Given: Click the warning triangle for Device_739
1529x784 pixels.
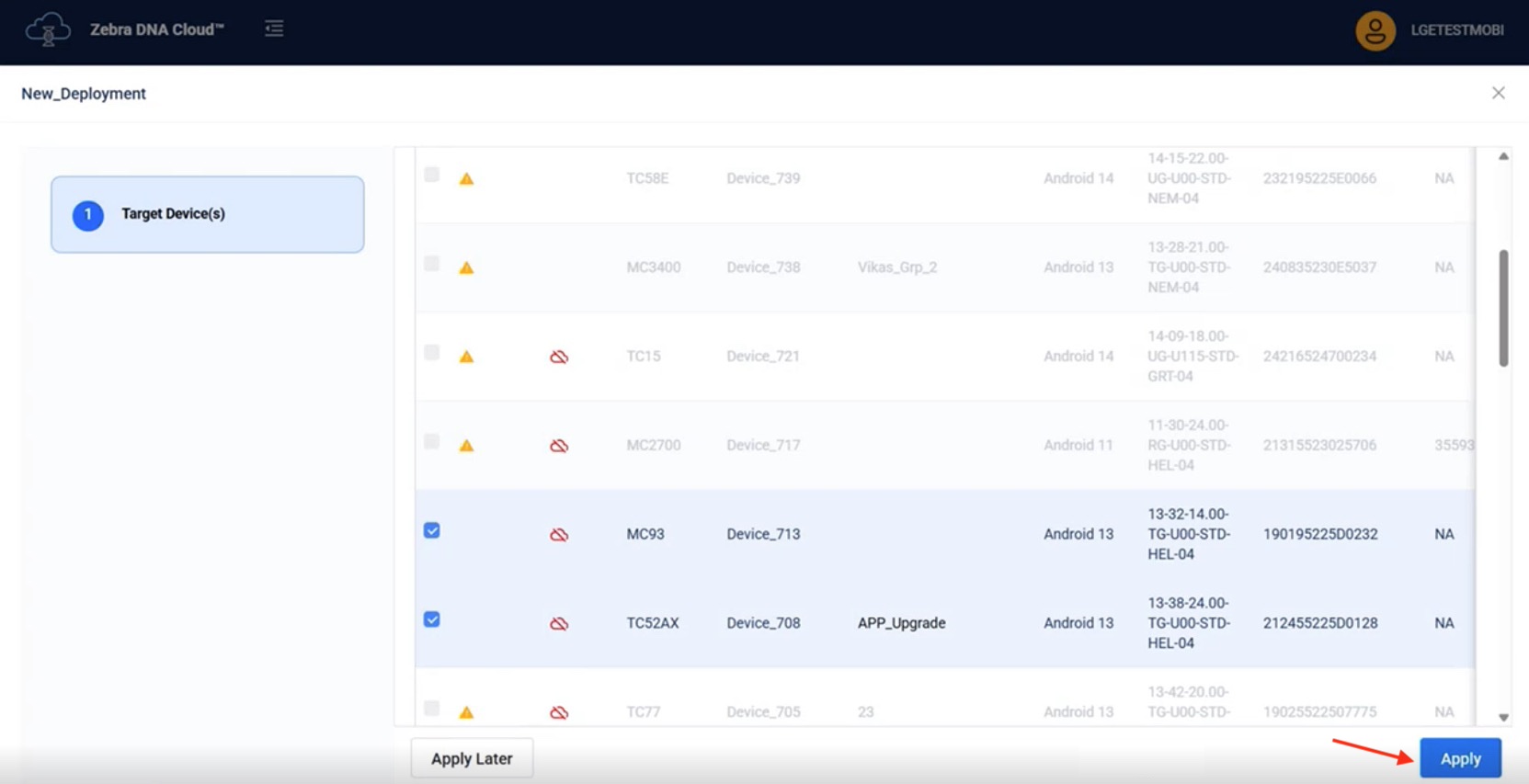Looking at the screenshot, I should 466,178.
